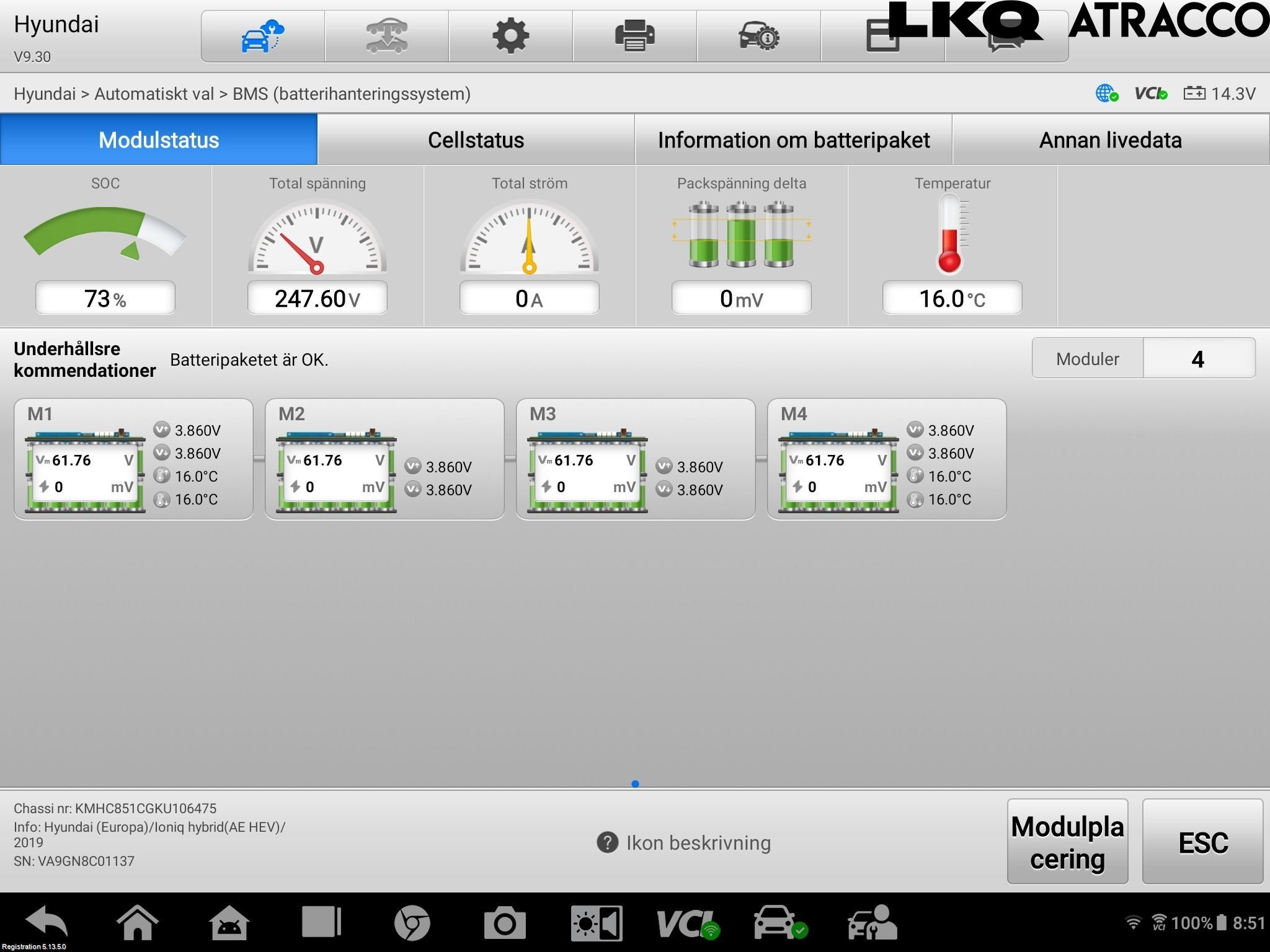The image size is (1270, 952).
Task: Click the Modulplacering button
Action: tap(1067, 842)
